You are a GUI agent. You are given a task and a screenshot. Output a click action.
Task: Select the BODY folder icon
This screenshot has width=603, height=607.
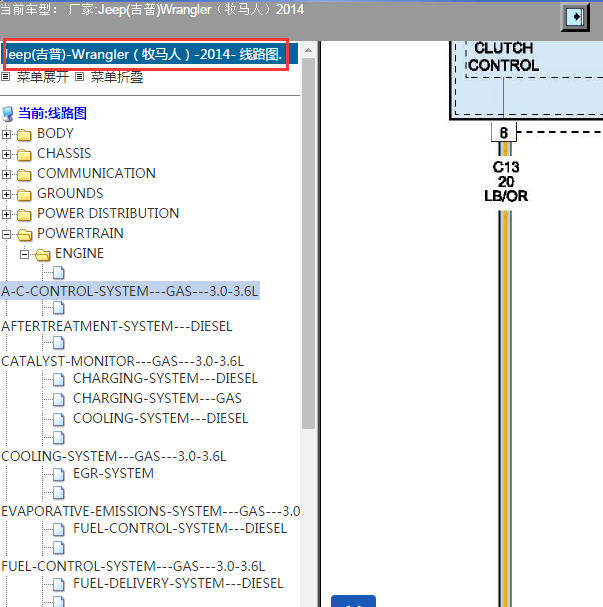coord(24,135)
